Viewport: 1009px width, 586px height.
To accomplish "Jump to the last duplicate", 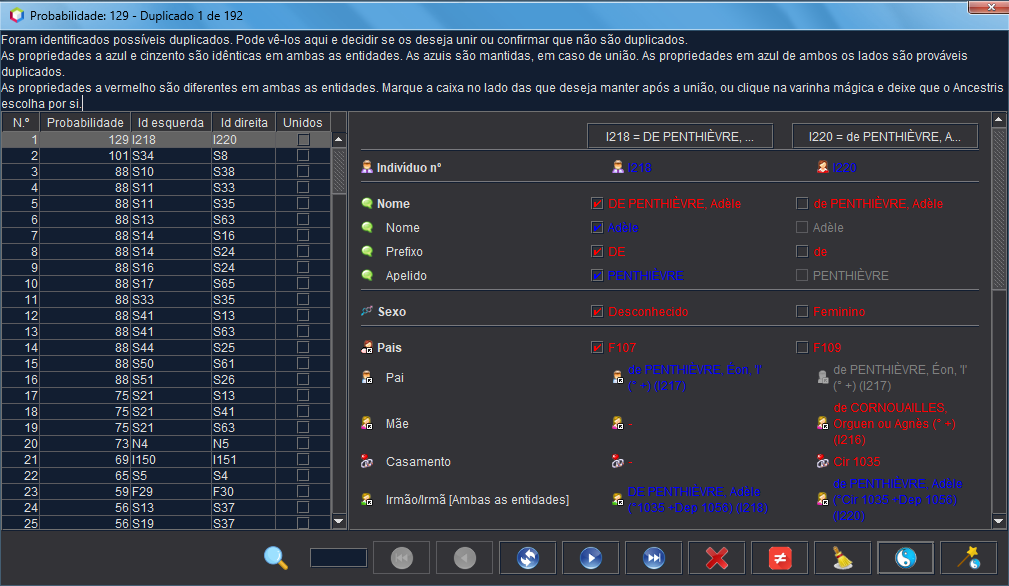I will [654, 558].
